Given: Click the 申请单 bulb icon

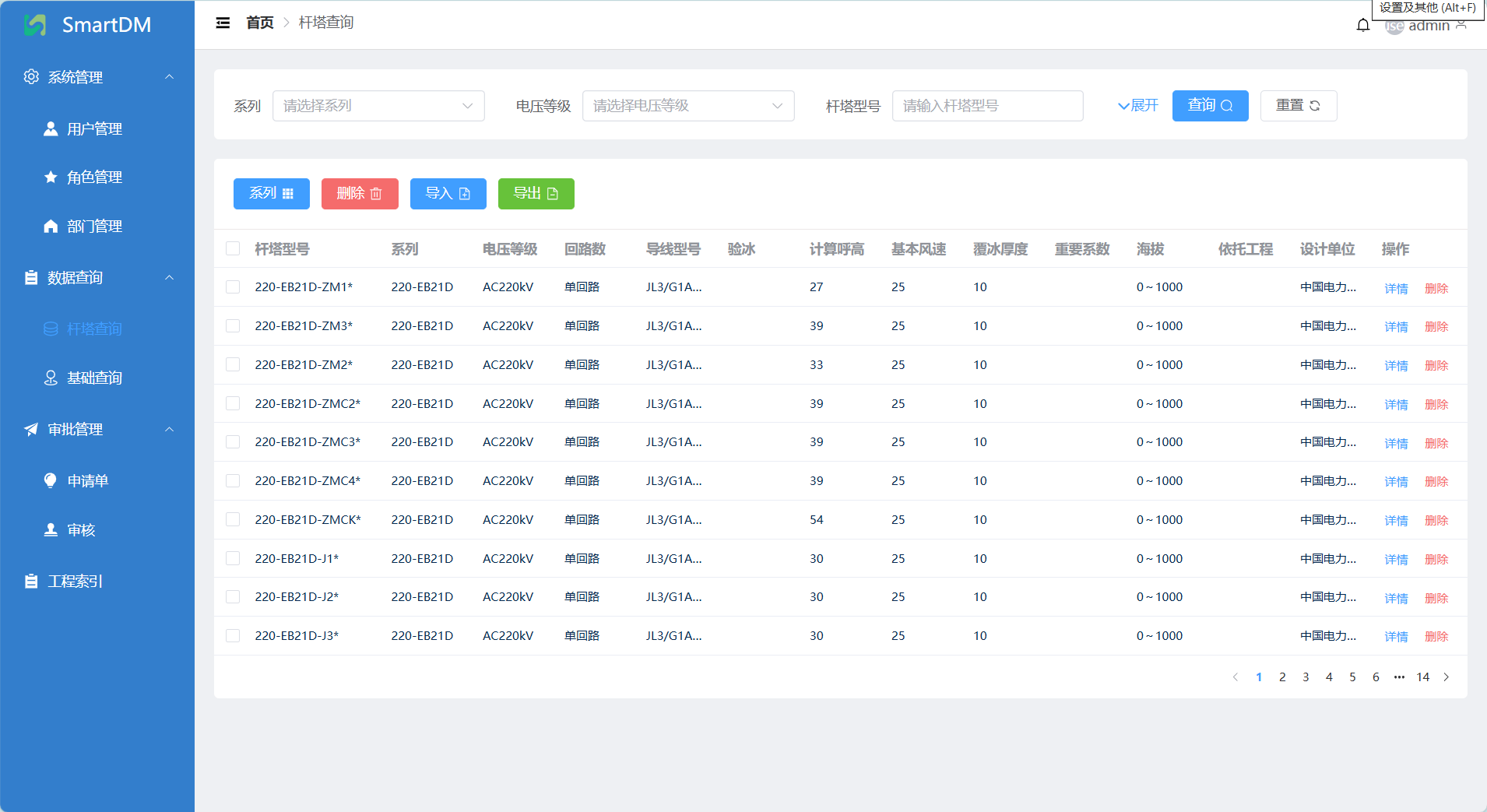Looking at the screenshot, I should (51, 480).
